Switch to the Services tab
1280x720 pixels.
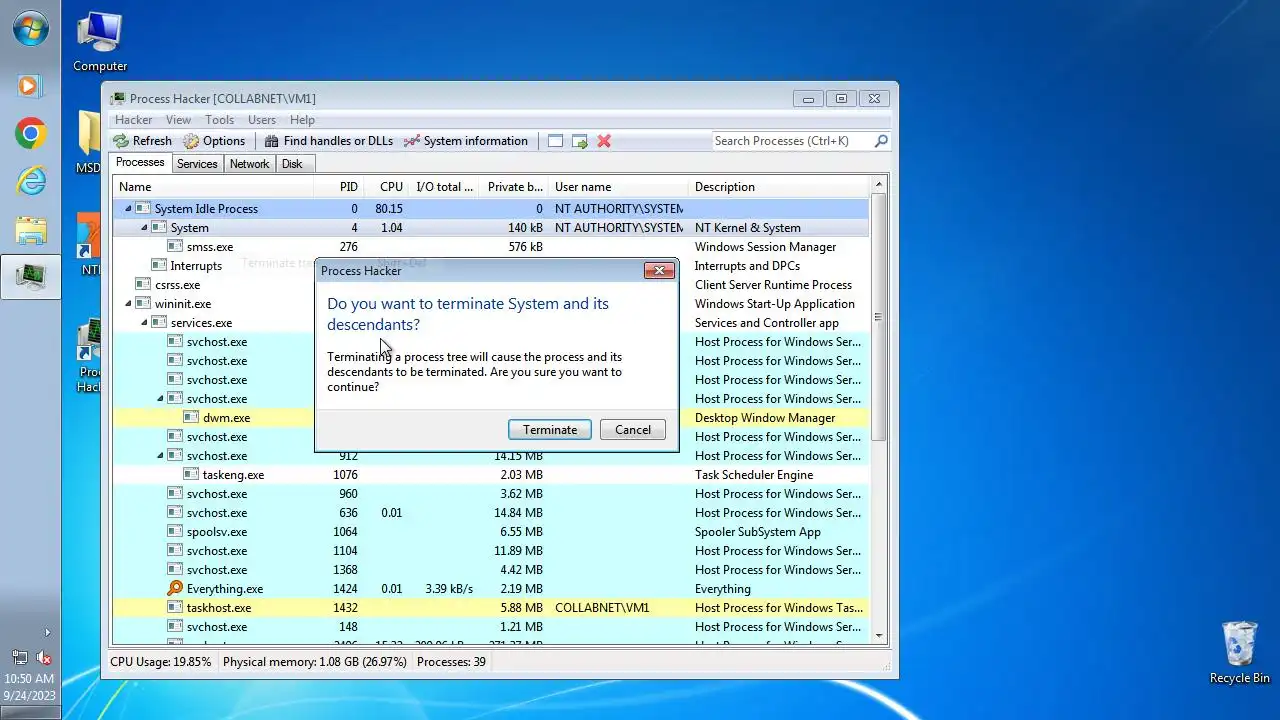197,164
